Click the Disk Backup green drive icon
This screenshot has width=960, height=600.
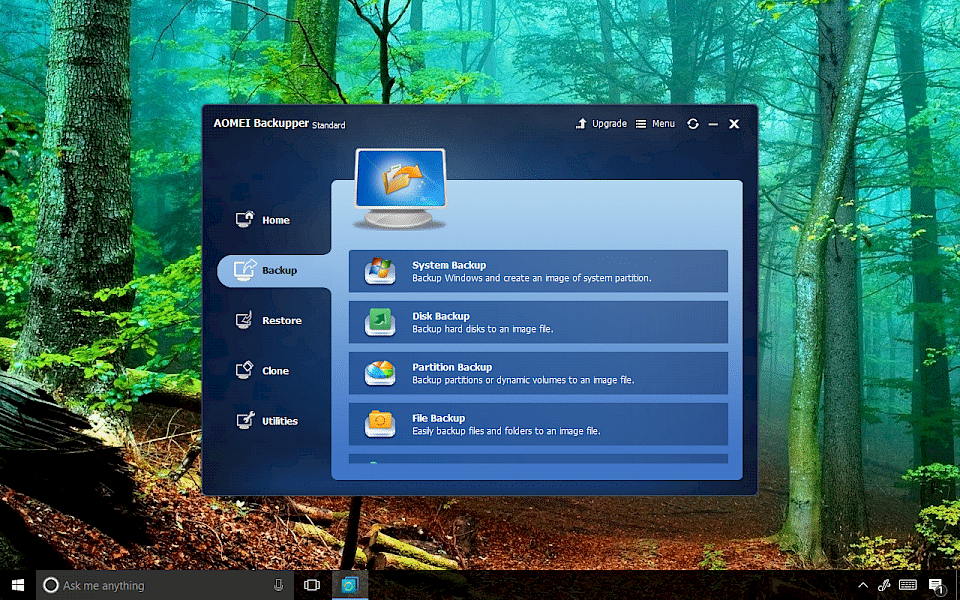click(x=380, y=322)
